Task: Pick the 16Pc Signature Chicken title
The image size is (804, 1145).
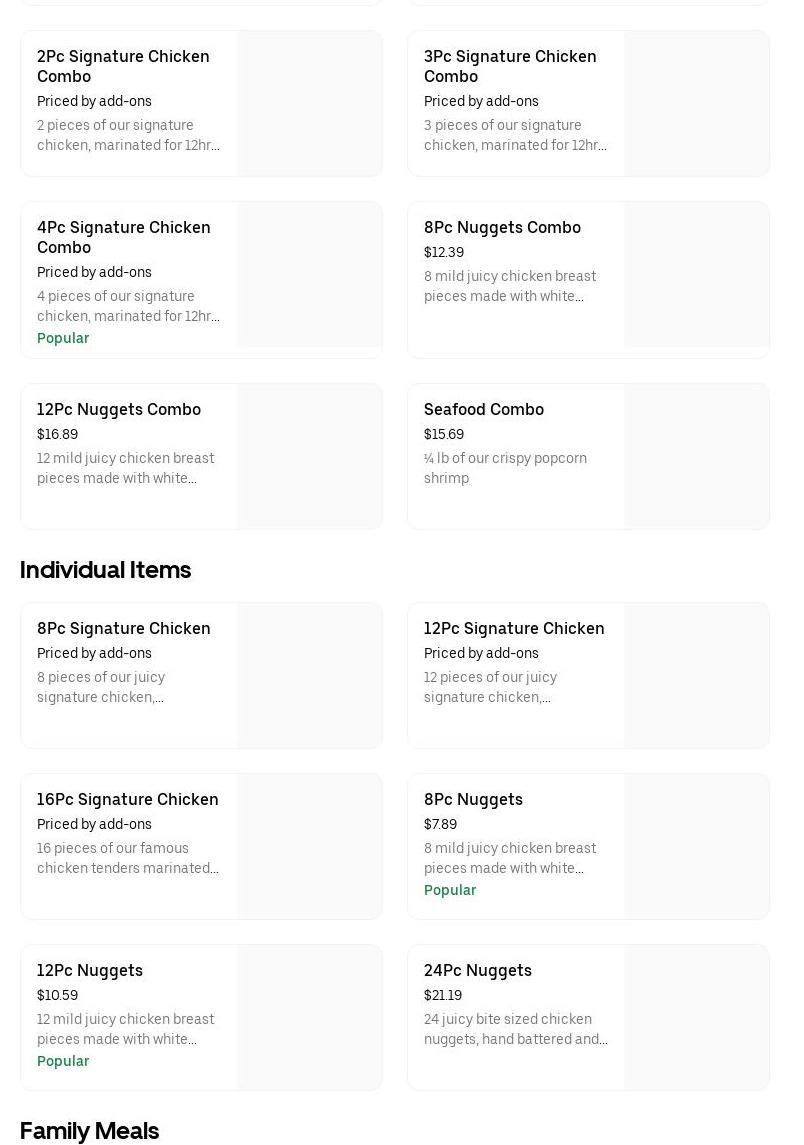Action: point(128,799)
